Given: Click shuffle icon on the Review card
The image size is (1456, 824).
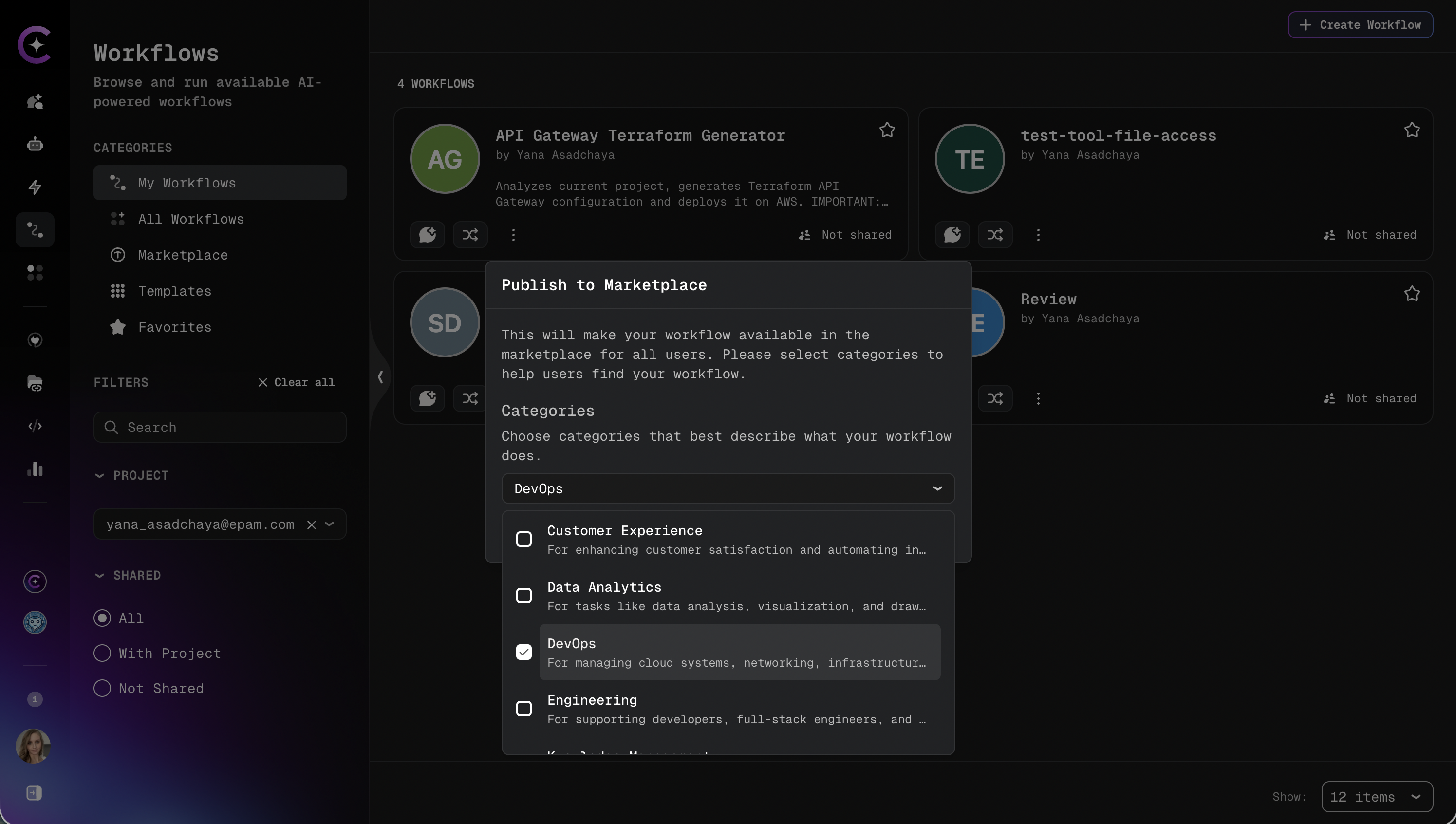Looking at the screenshot, I should click(995, 398).
